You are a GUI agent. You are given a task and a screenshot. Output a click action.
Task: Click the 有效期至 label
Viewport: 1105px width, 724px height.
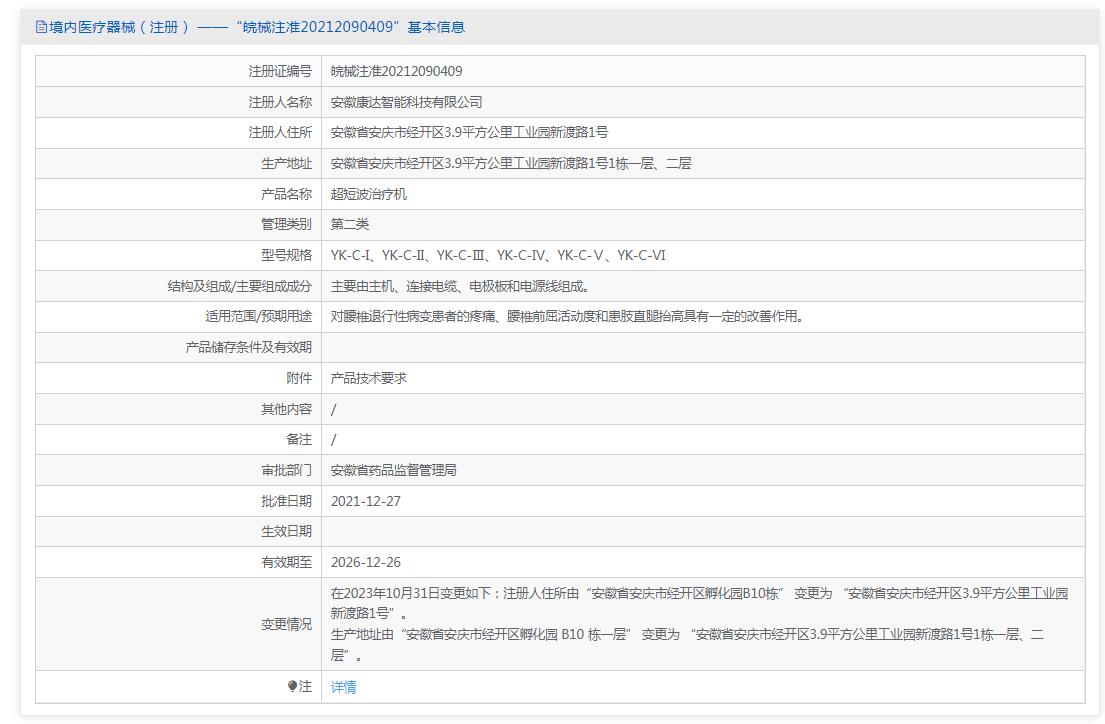[x=286, y=563]
